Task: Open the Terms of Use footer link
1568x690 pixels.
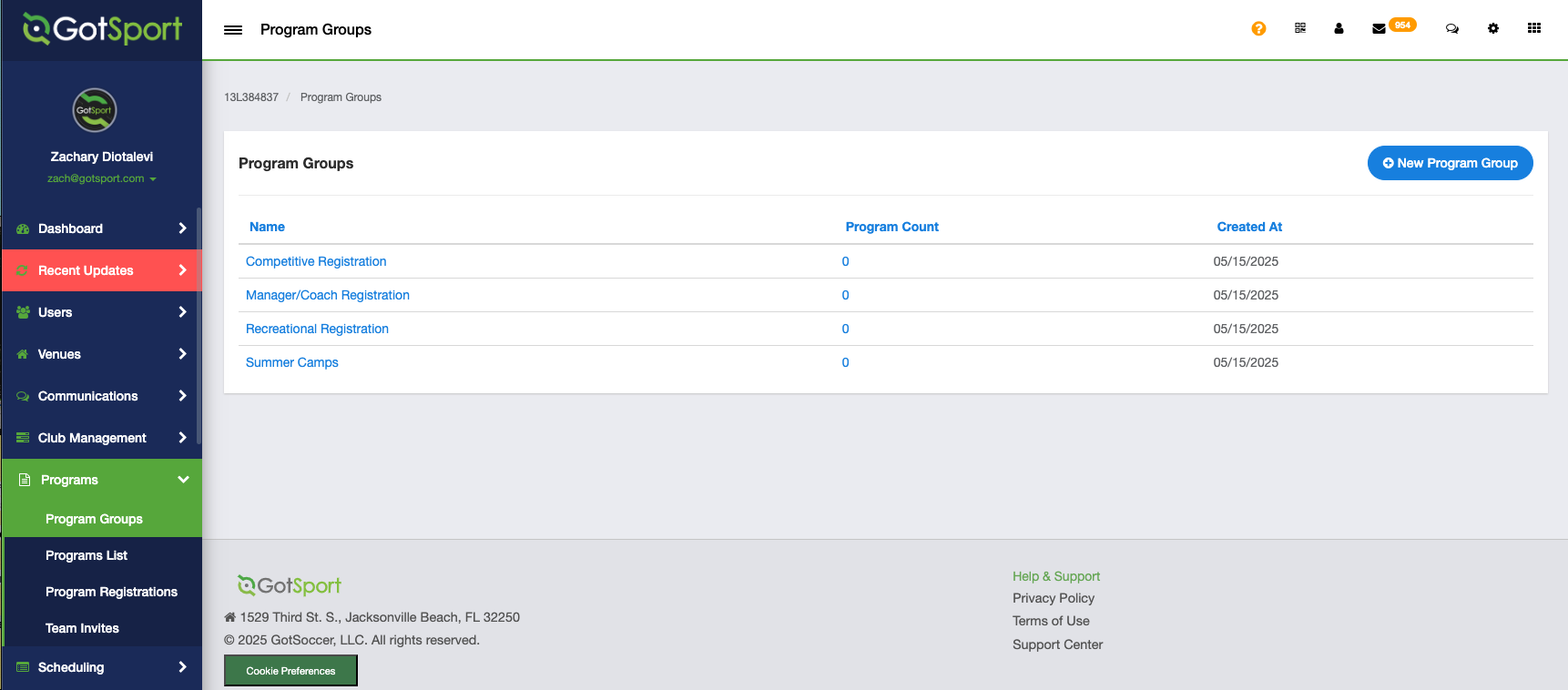Action: [1051, 621]
